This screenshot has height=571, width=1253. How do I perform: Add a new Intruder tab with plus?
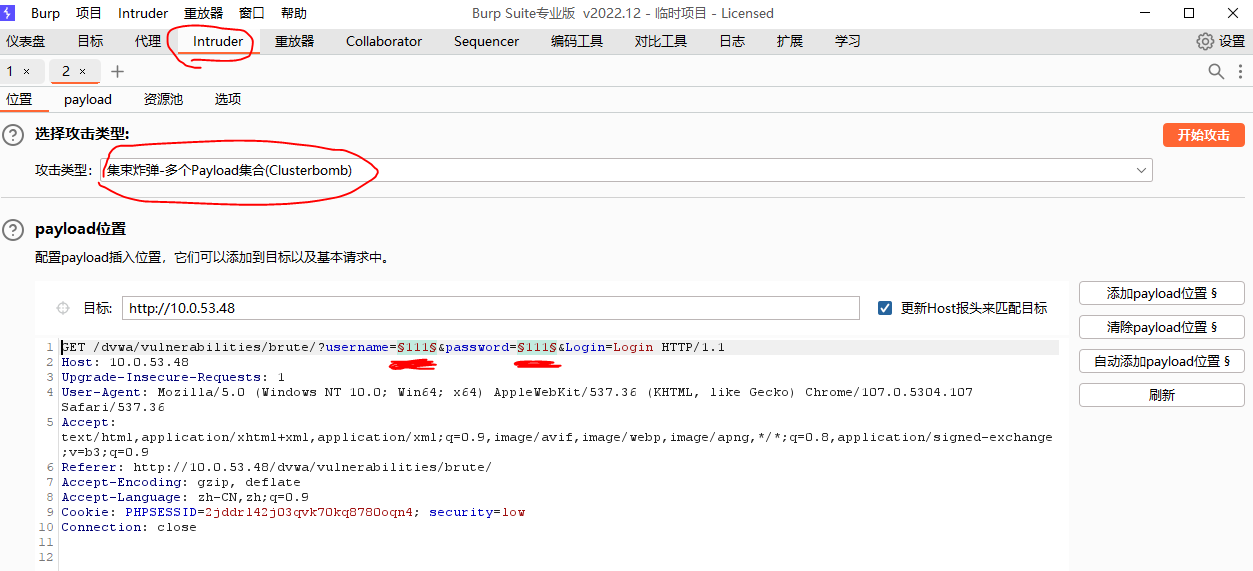point(117,71)
